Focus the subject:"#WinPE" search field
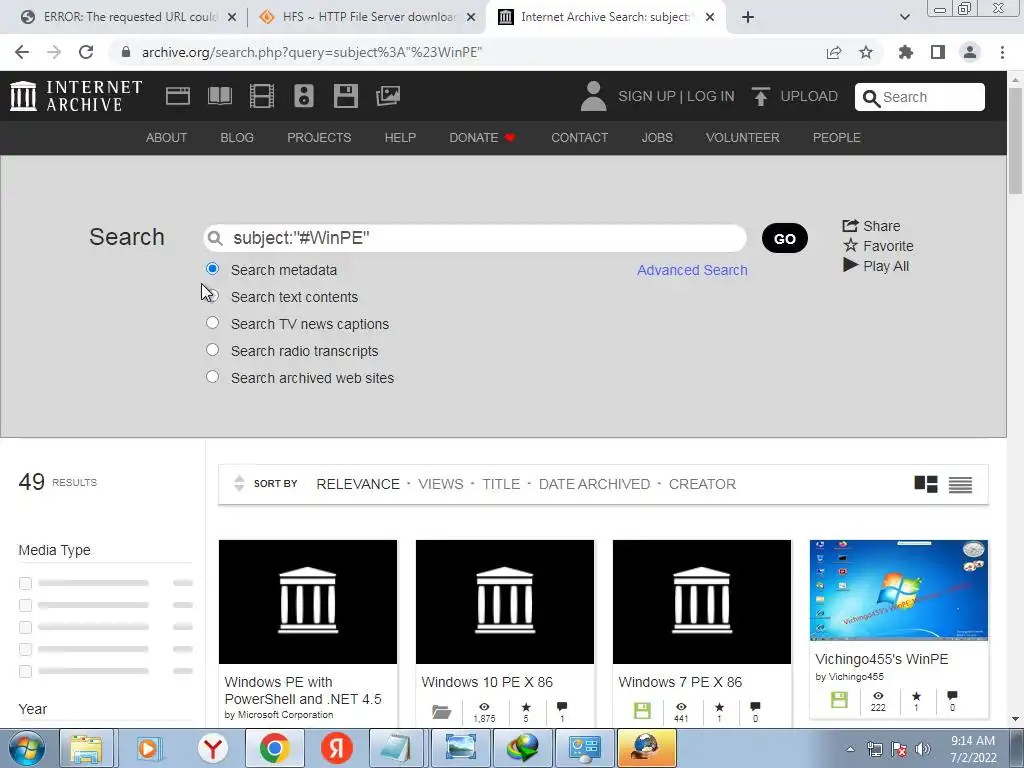 pos(474,238)
